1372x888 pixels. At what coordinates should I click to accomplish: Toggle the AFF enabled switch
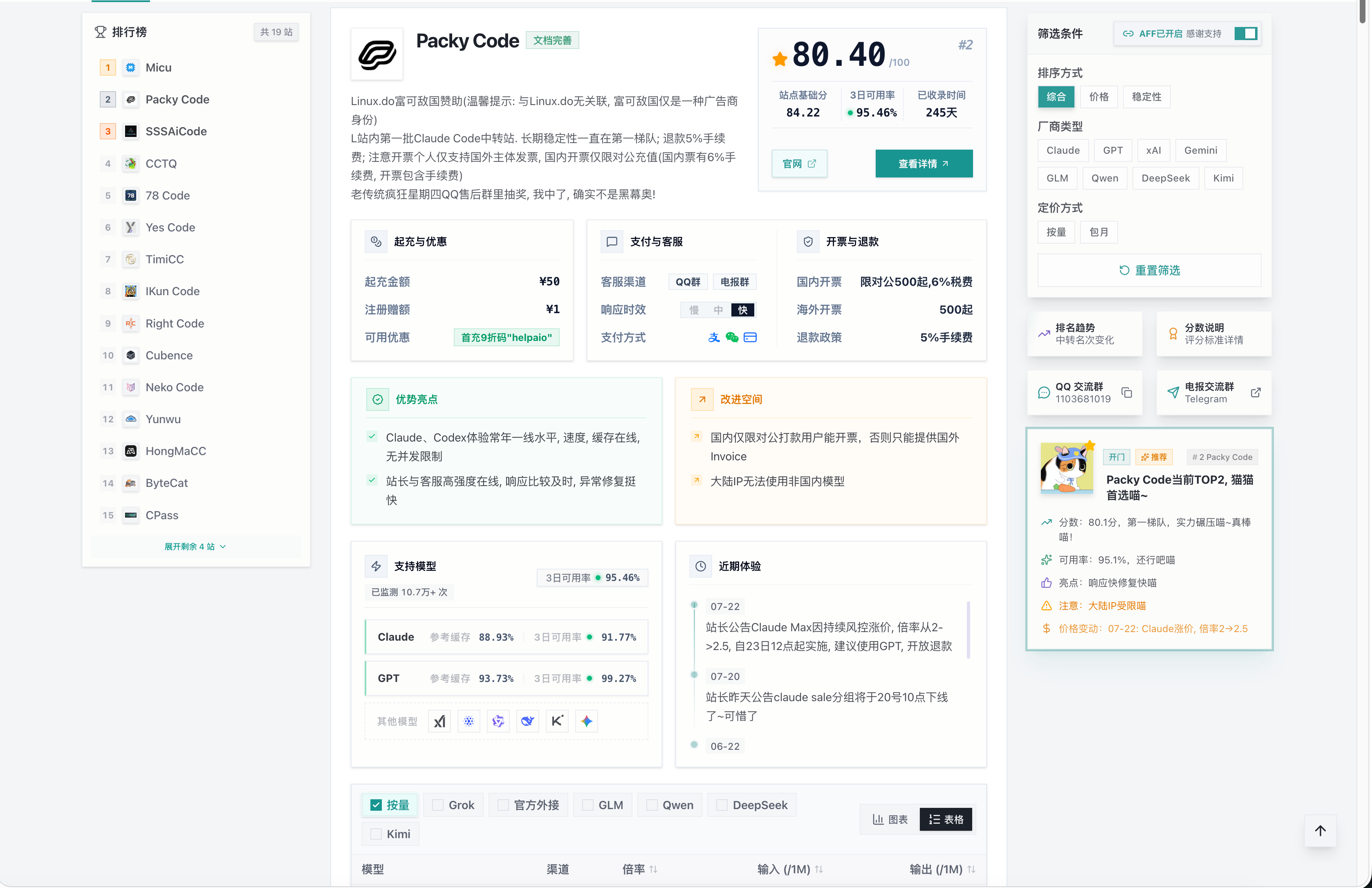click(1246, 34)
